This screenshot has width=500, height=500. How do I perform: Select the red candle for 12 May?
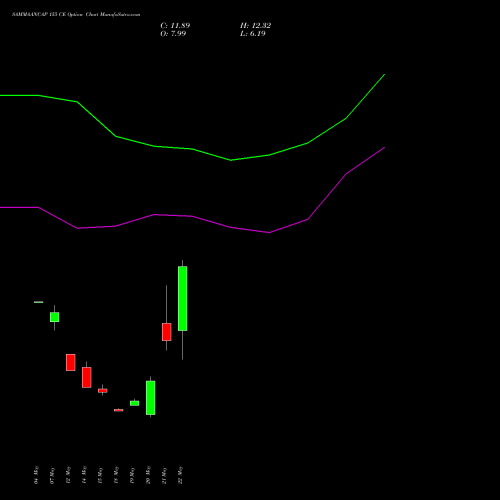coord(71,362)
